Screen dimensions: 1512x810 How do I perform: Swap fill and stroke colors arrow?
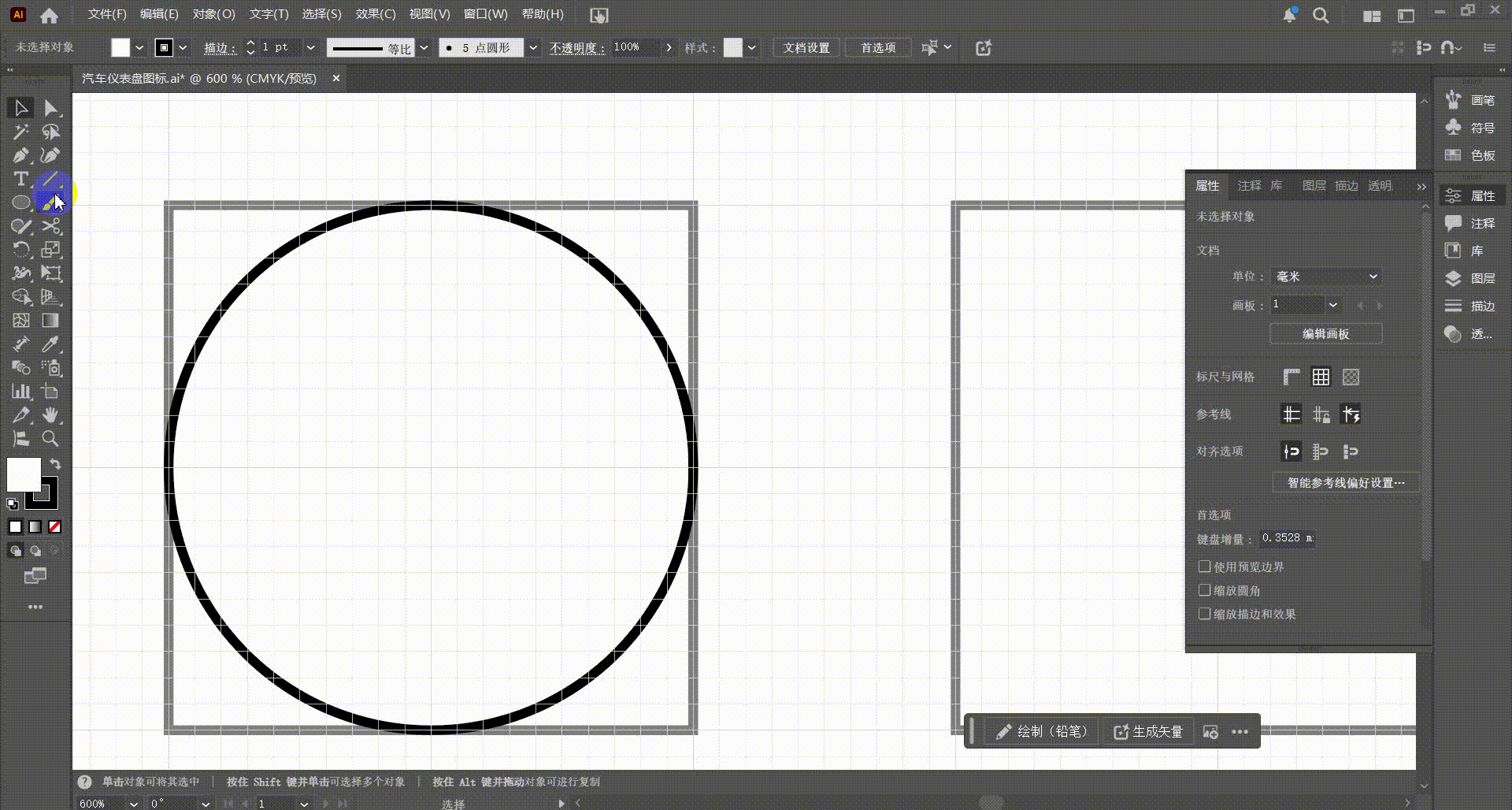pos(55,464)
